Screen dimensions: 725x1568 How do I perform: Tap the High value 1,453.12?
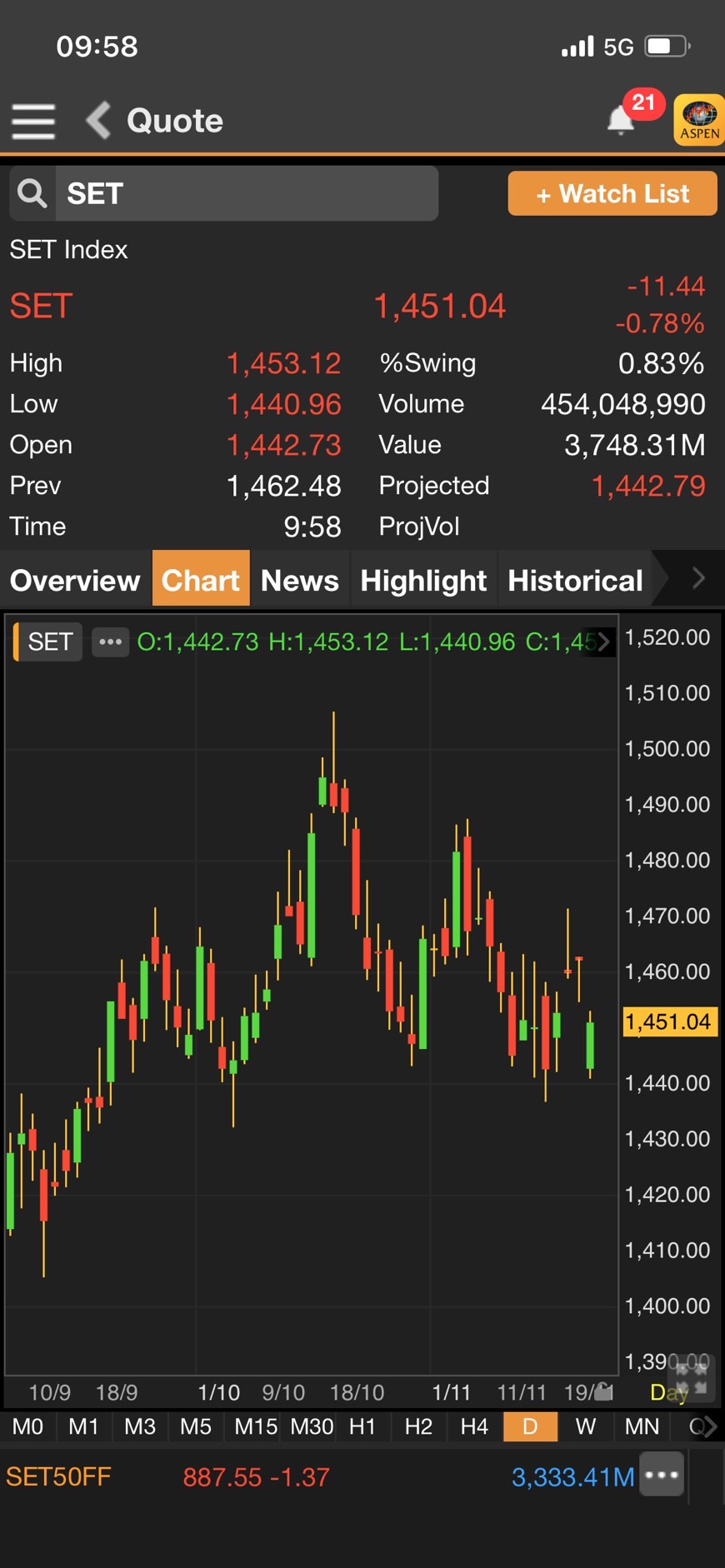(x=283, y=363)
